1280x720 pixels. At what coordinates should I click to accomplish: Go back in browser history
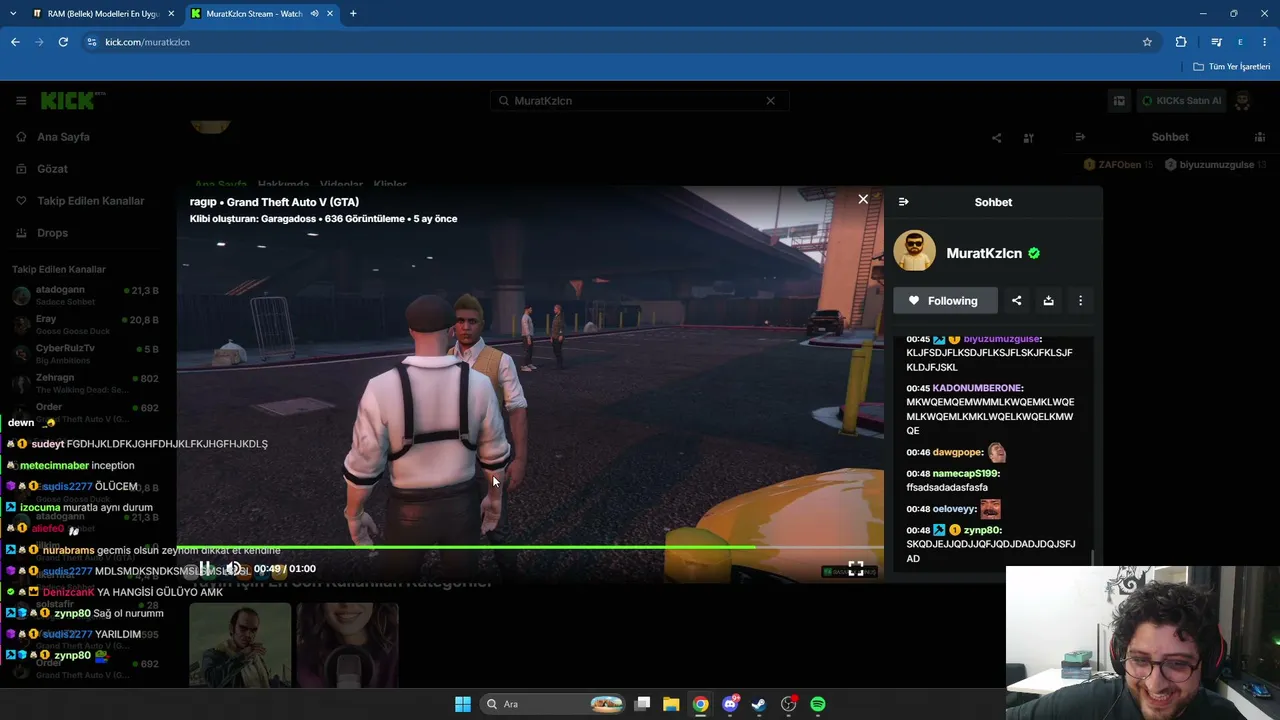15,42
